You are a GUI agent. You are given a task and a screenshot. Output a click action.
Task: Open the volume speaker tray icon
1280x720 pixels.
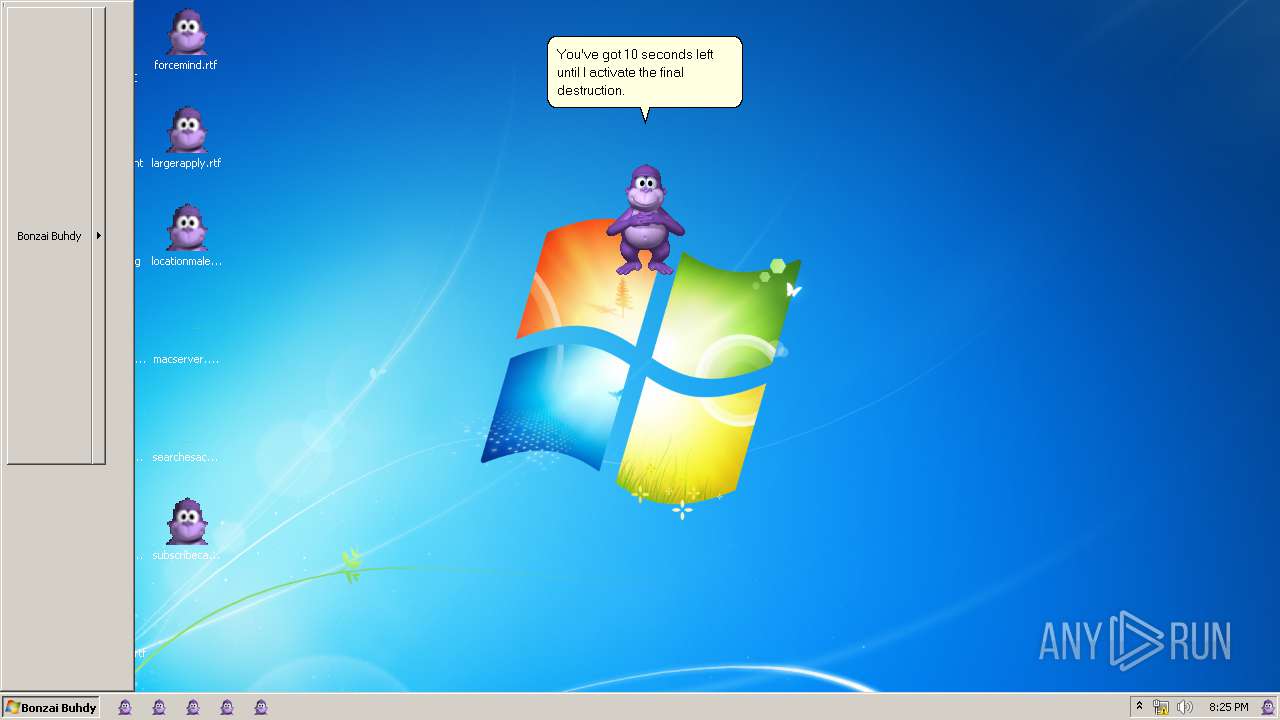coord(1185,707)
